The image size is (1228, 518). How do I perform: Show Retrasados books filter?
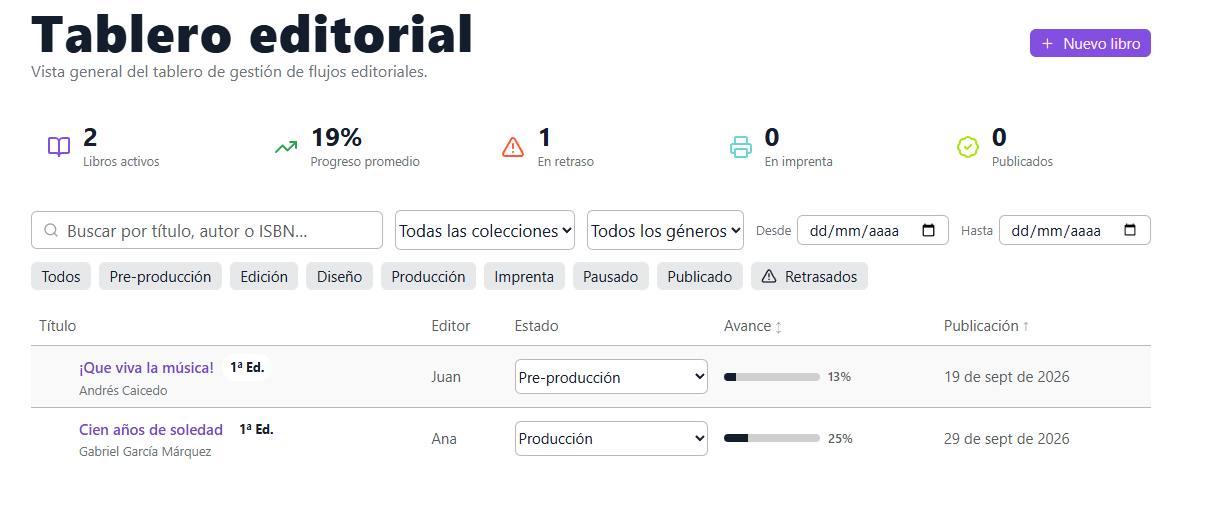click(x=809, y=277)
